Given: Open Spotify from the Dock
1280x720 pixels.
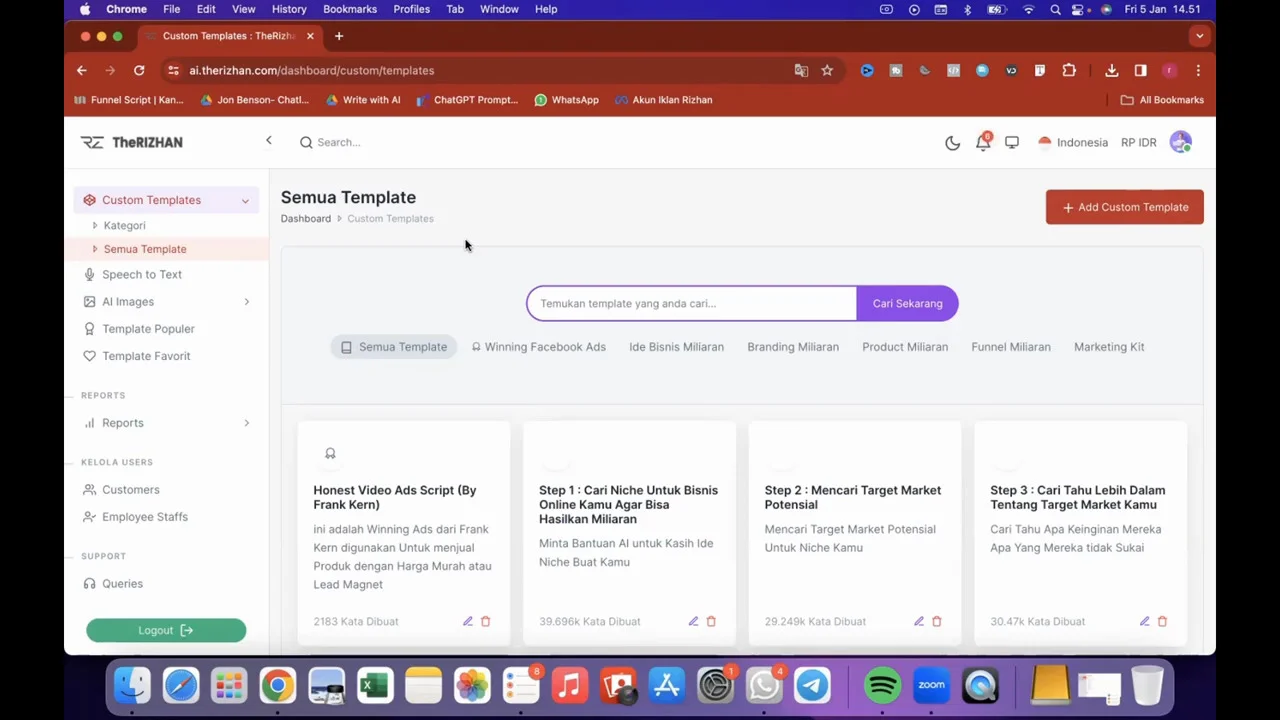Looking at the screenshot, I should coord(882,685).
